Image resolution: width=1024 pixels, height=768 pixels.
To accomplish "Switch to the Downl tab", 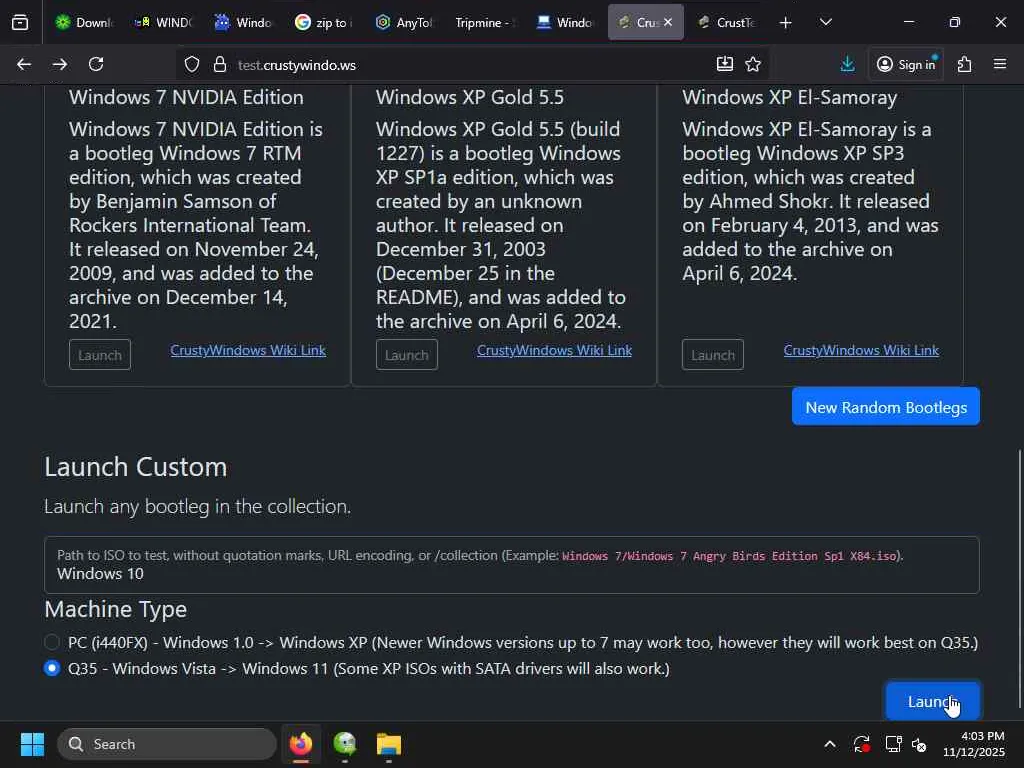I will point(85,22).
